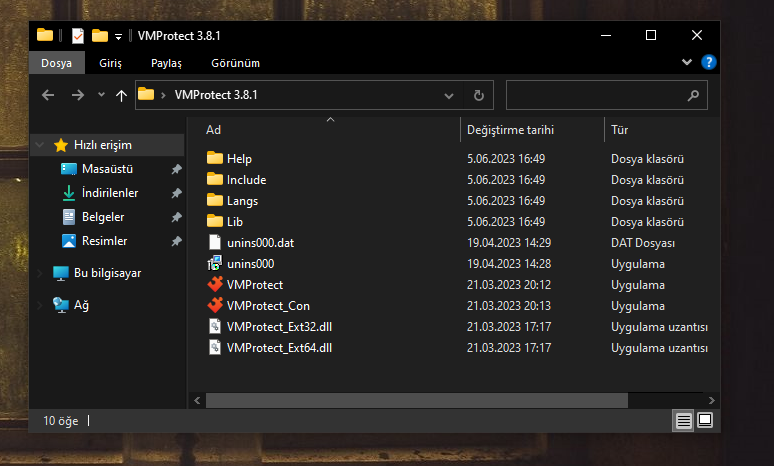Open the Paylaş ribbon tab
The height and width of the screenshot is (466, 774).
coord(166,63)
